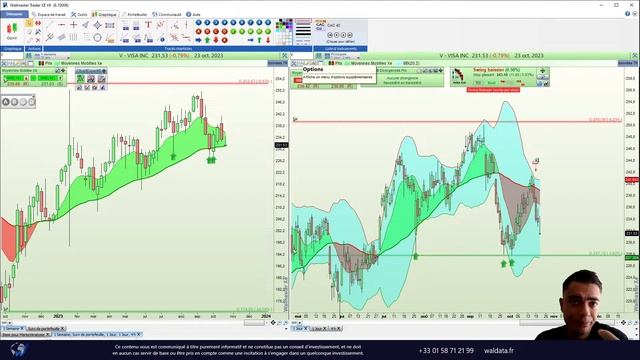This screenshot has height=360, width=640.
Task: Expand the left chart timeframe dropdown
Action: pyautogui.click(x=68, y=57)
